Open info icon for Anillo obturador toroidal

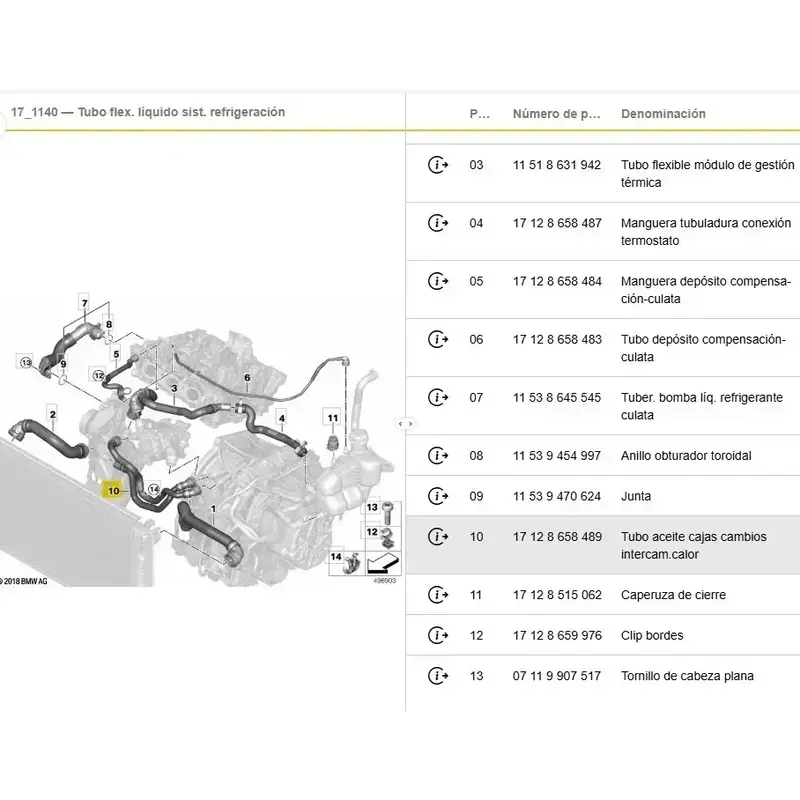click(437, 455)
